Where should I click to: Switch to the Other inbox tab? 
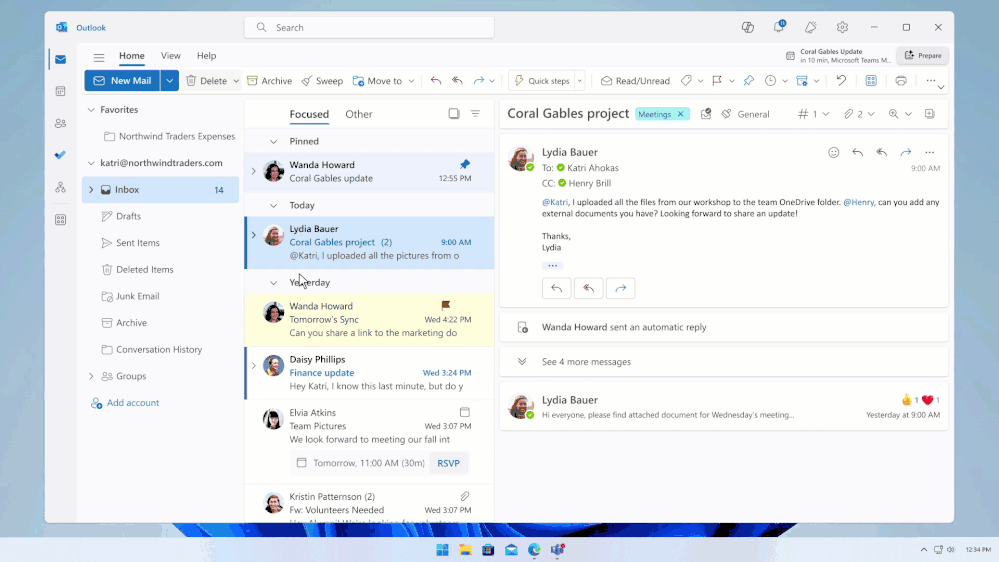(x=359, y=114)
